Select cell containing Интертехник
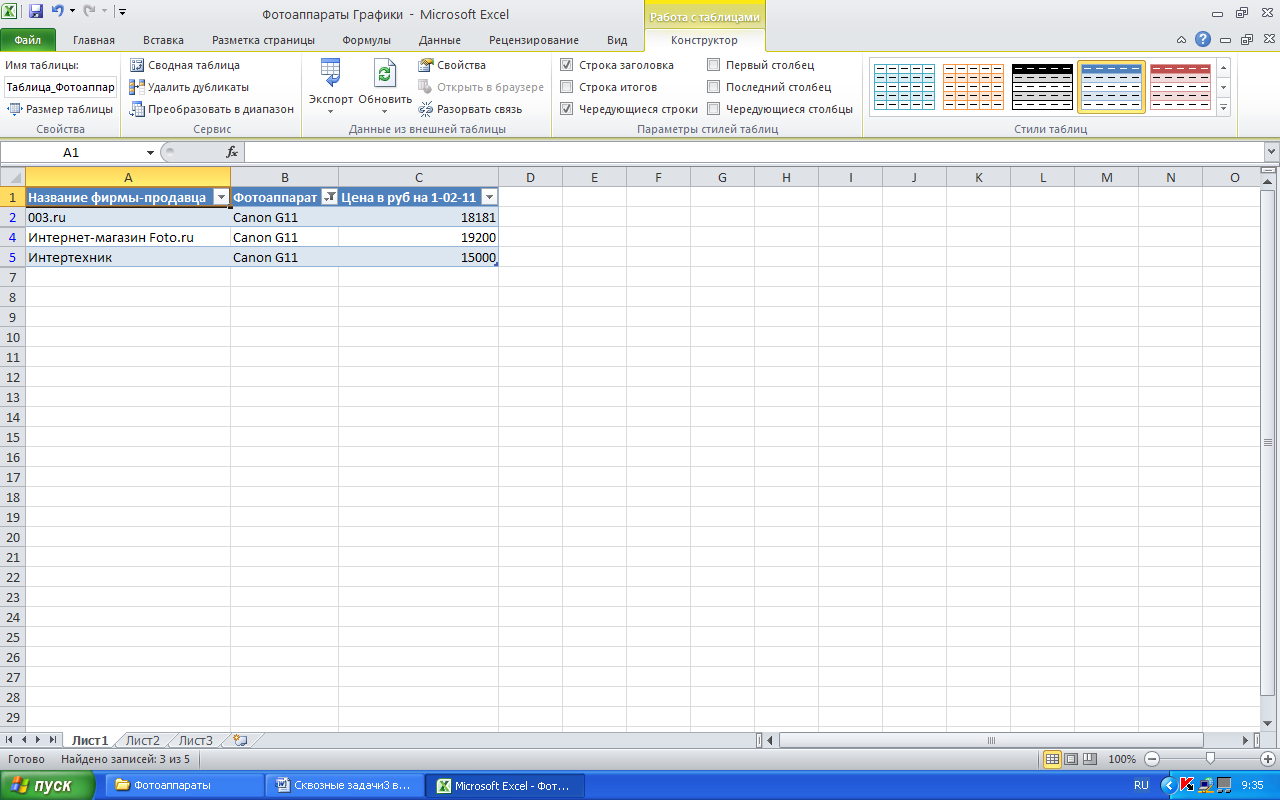 pyautogui.click(x=128, y=257)
